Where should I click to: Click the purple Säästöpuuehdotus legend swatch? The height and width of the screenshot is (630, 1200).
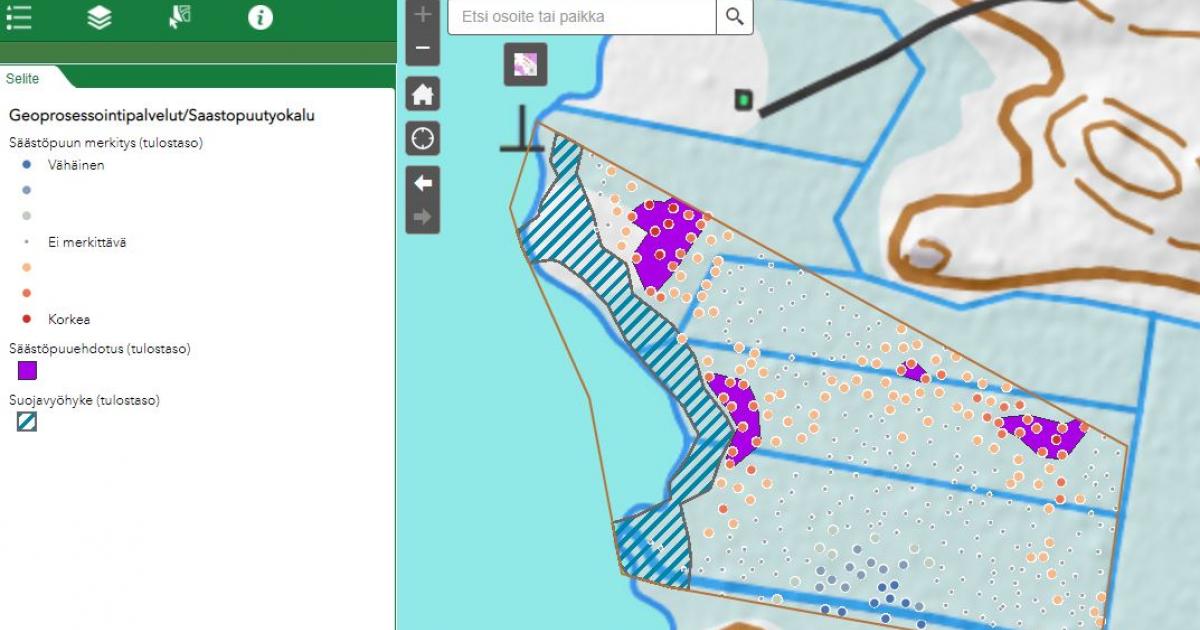click(27, 371)
